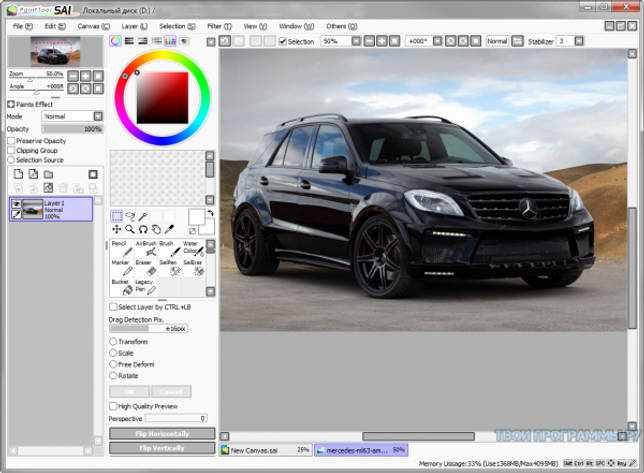Choose the SelPen tool
This screenshot has width=644, height=473.
tap(170, 268)
